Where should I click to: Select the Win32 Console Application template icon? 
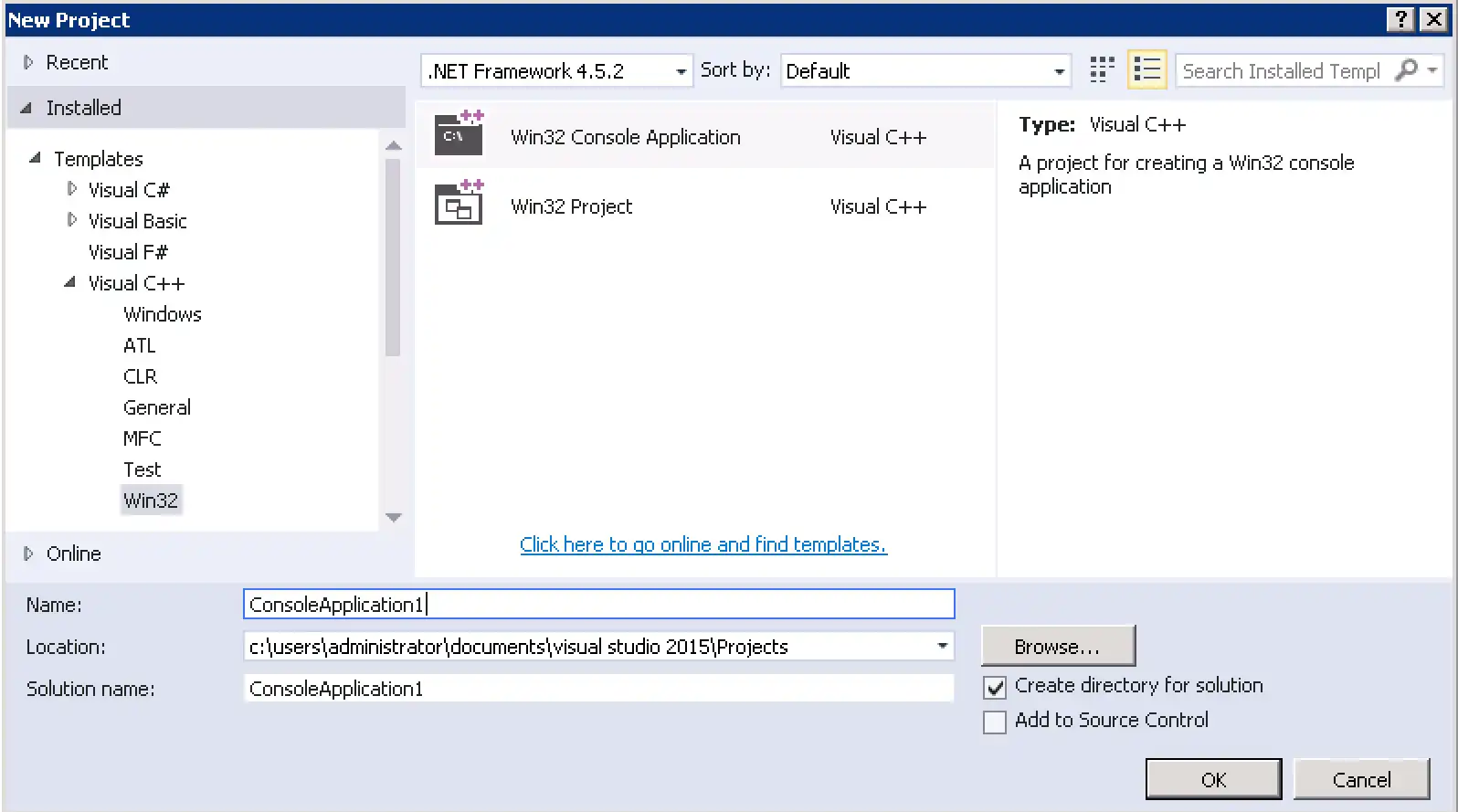pos(459,133)
